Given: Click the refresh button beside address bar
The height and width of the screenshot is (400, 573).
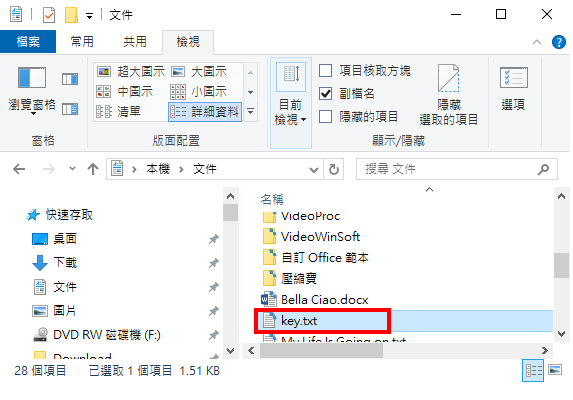Looking at the screenshot, I should tap(334, 169).
